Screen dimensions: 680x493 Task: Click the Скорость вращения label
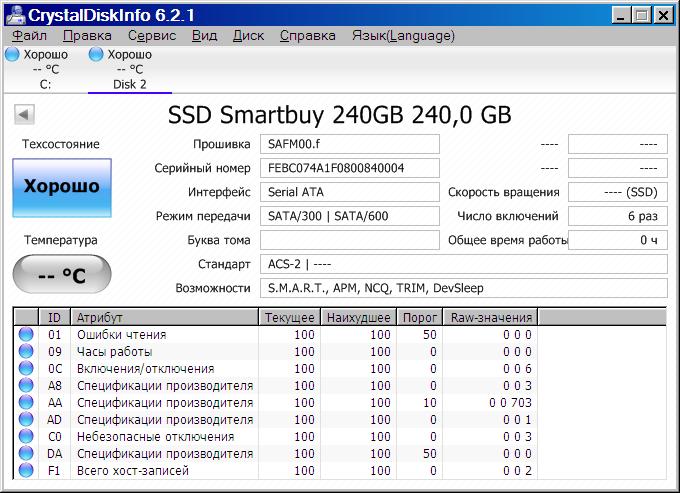coord(503,192)
